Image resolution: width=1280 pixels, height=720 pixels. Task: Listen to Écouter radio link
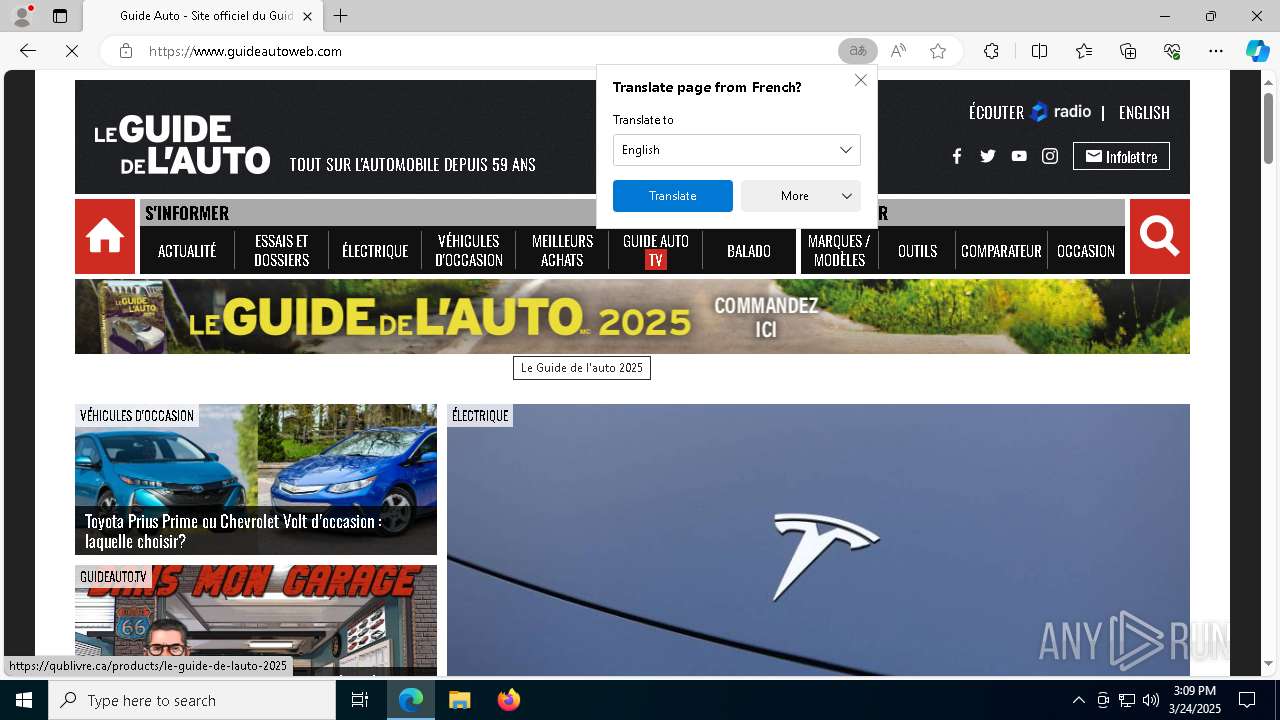1030,112
